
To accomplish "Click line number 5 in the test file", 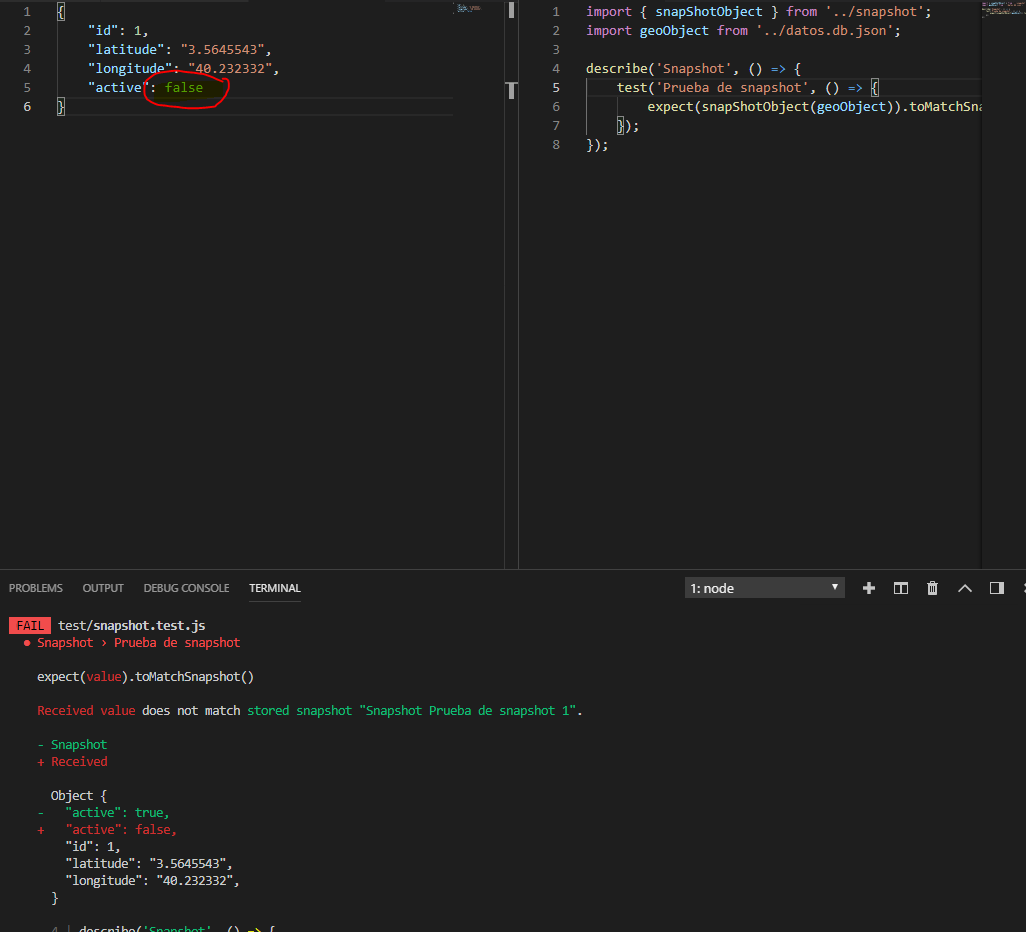I will click(x=556, y=87).
